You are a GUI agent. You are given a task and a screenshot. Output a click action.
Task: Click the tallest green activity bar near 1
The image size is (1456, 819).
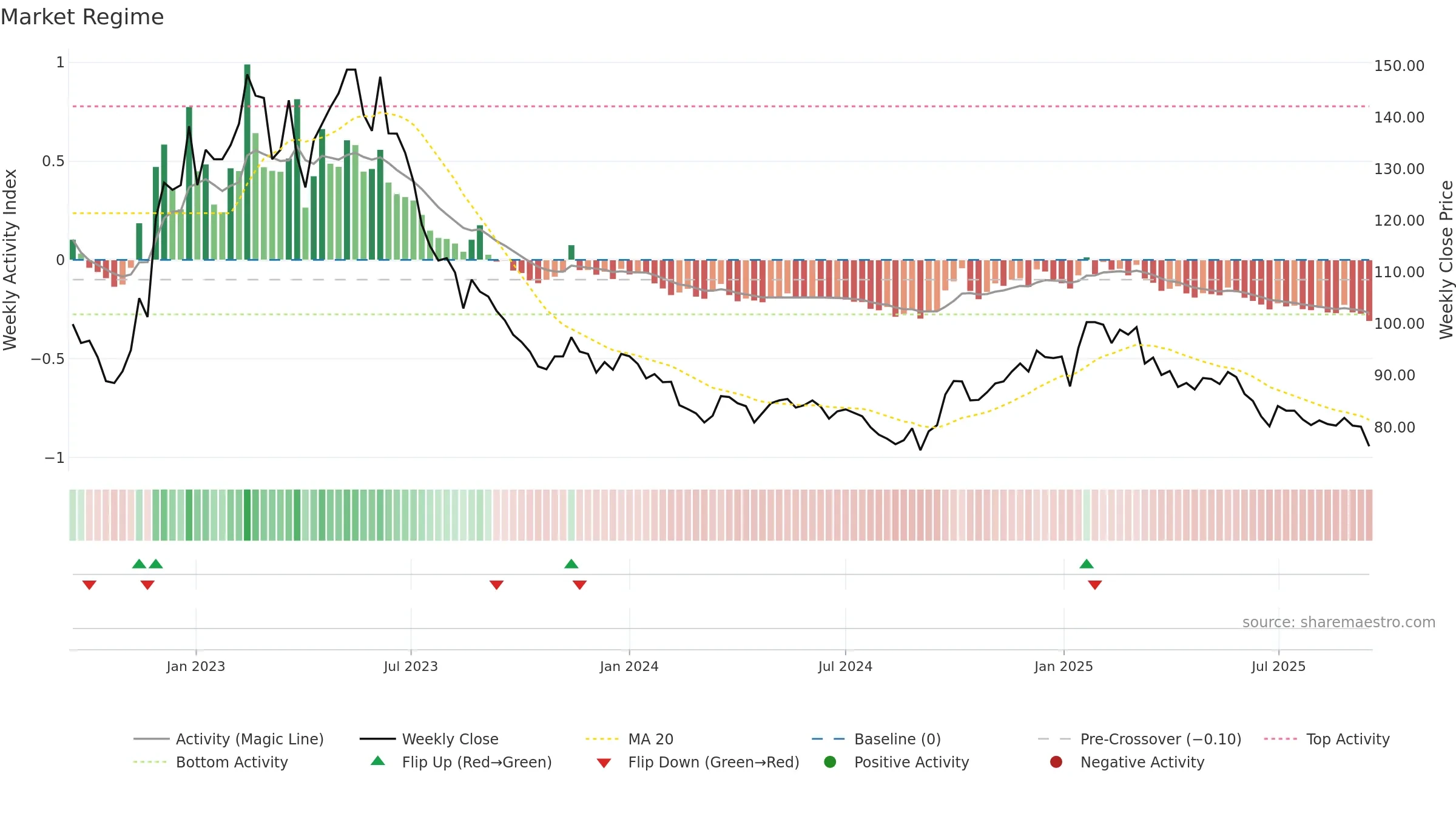click(x=247, y=162)
